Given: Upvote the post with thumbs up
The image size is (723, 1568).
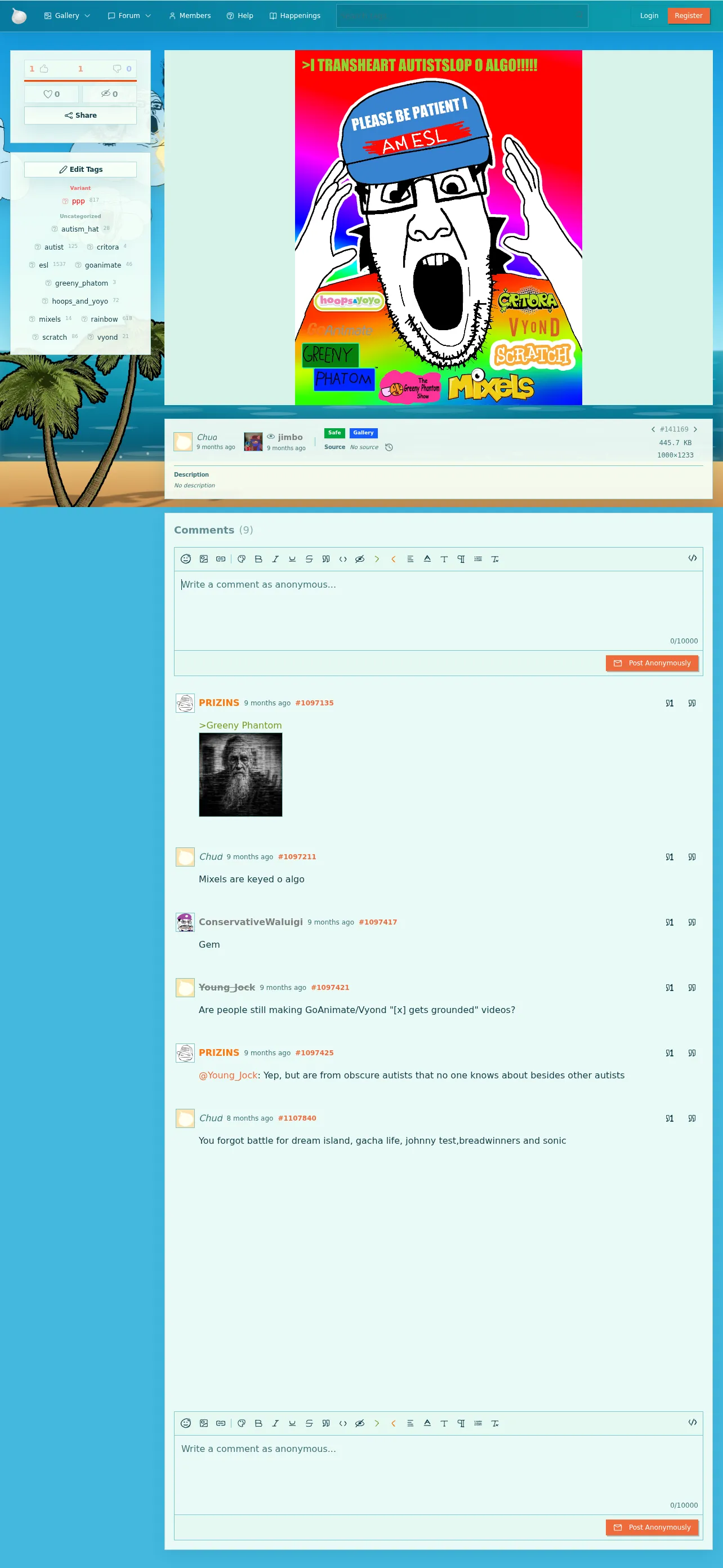Looking at the screenshot, I should pos(44,69).
